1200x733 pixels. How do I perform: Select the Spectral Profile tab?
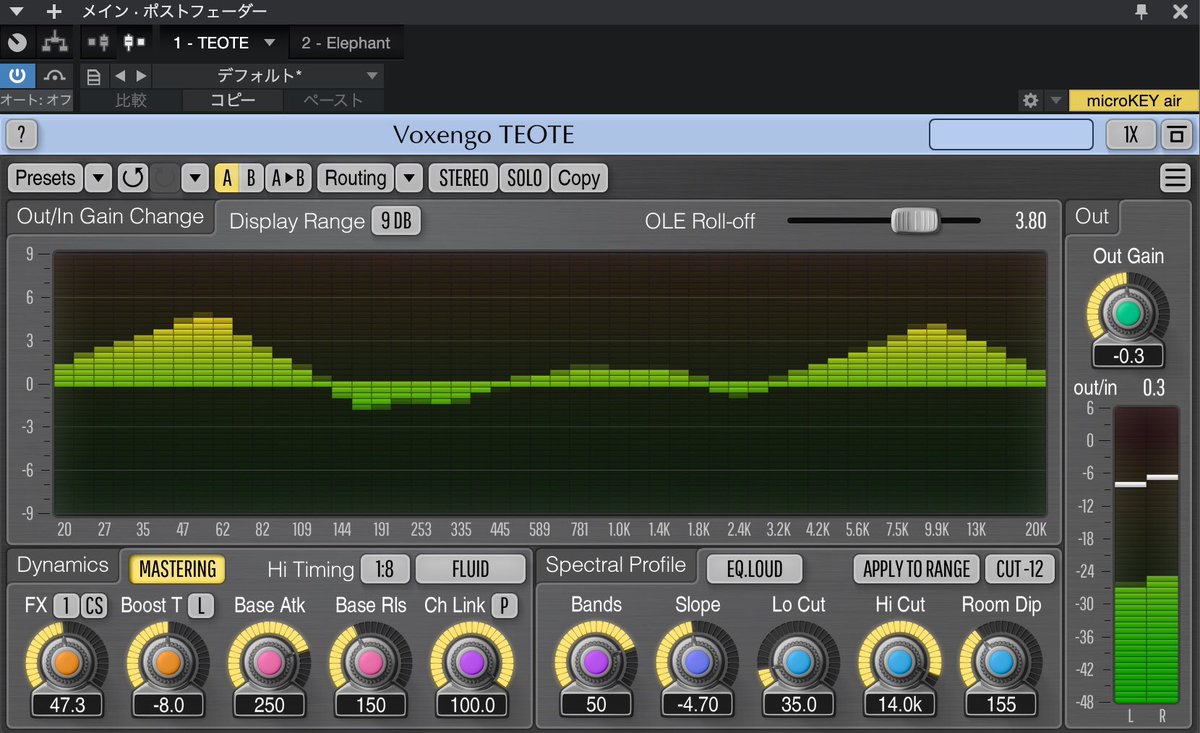pyautogui.click(x=615, y=565)
